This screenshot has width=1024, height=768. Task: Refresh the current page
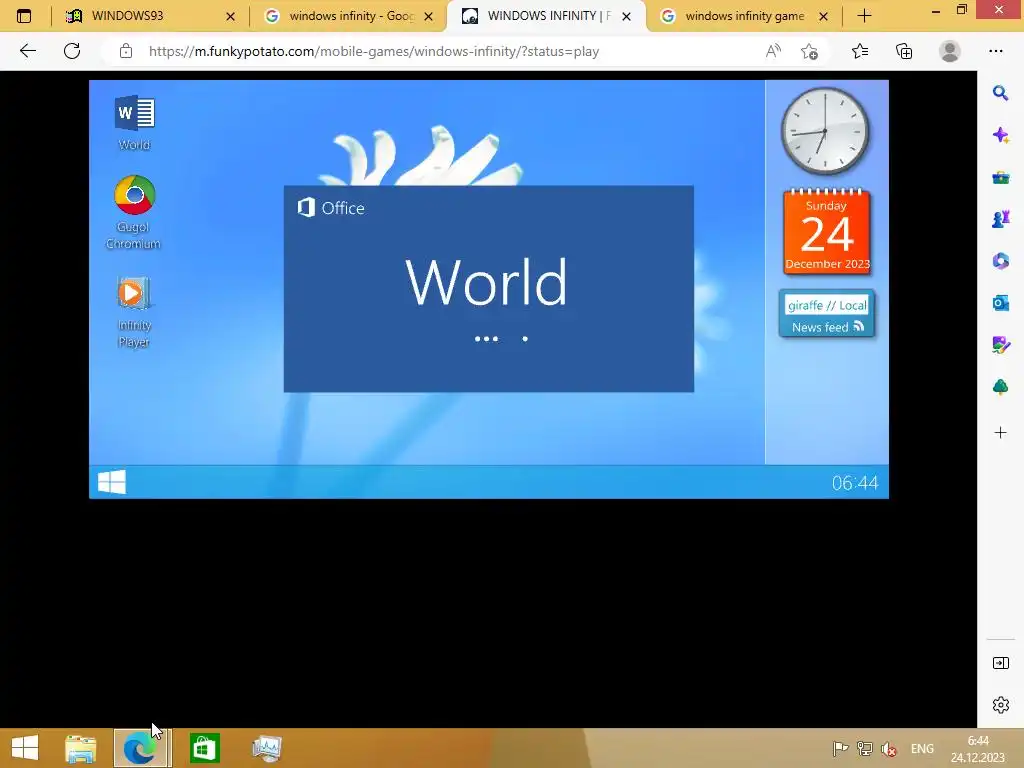point(72,51)
